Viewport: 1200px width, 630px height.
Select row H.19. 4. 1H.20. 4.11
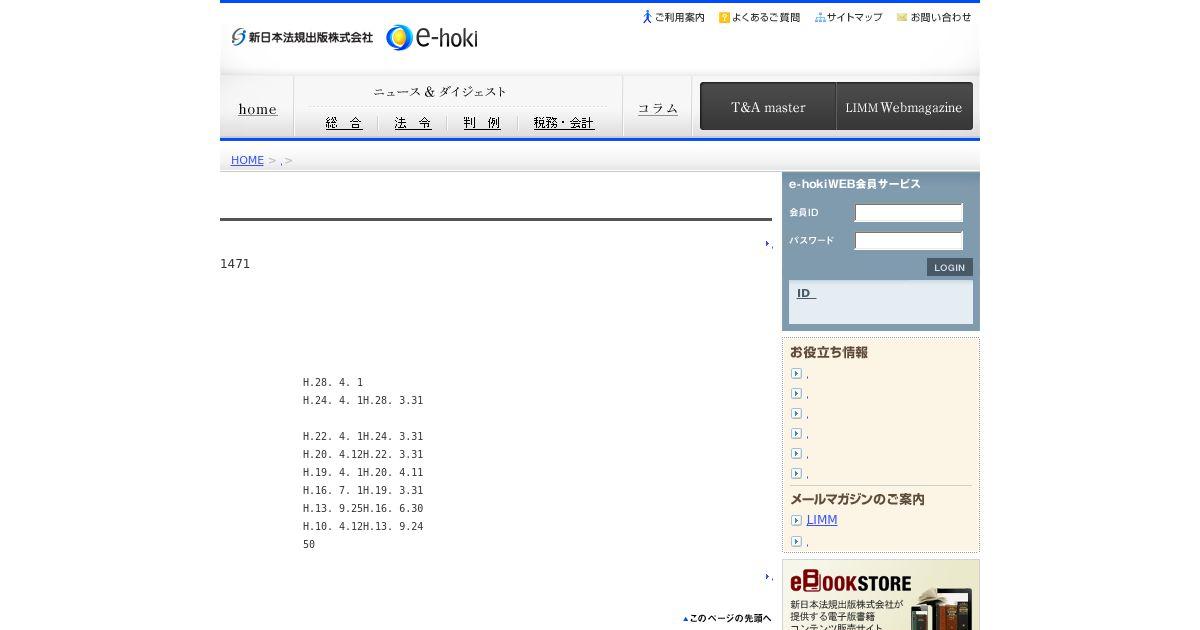pos(363,472)
